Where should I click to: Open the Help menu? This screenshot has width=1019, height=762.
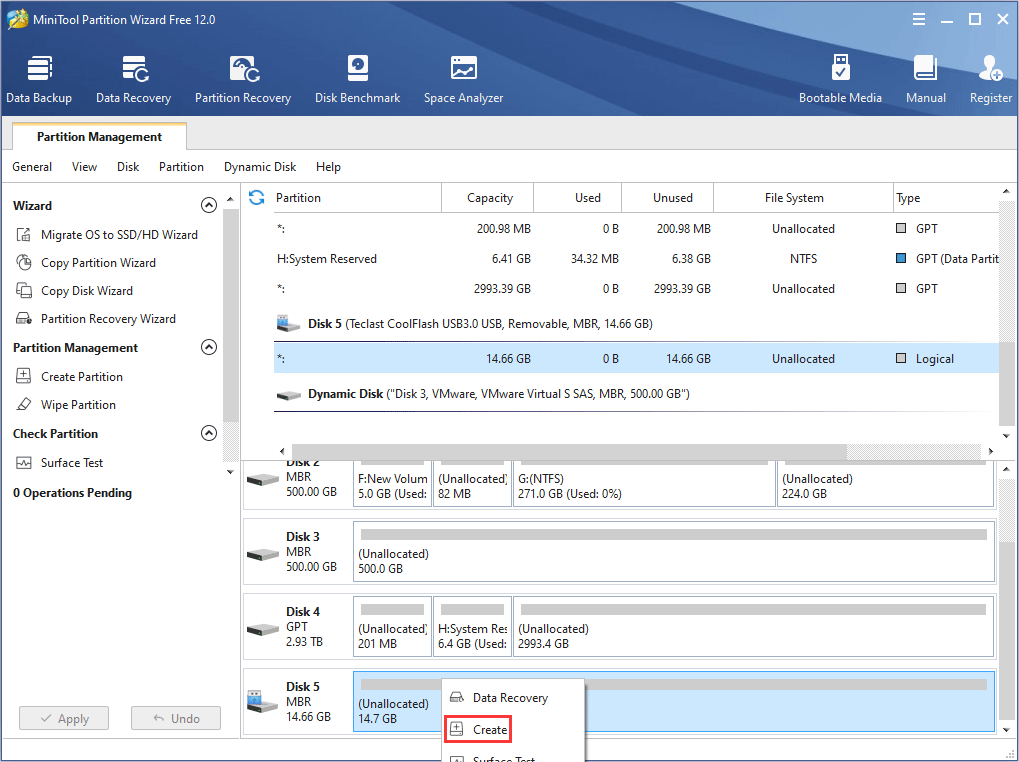328,167
